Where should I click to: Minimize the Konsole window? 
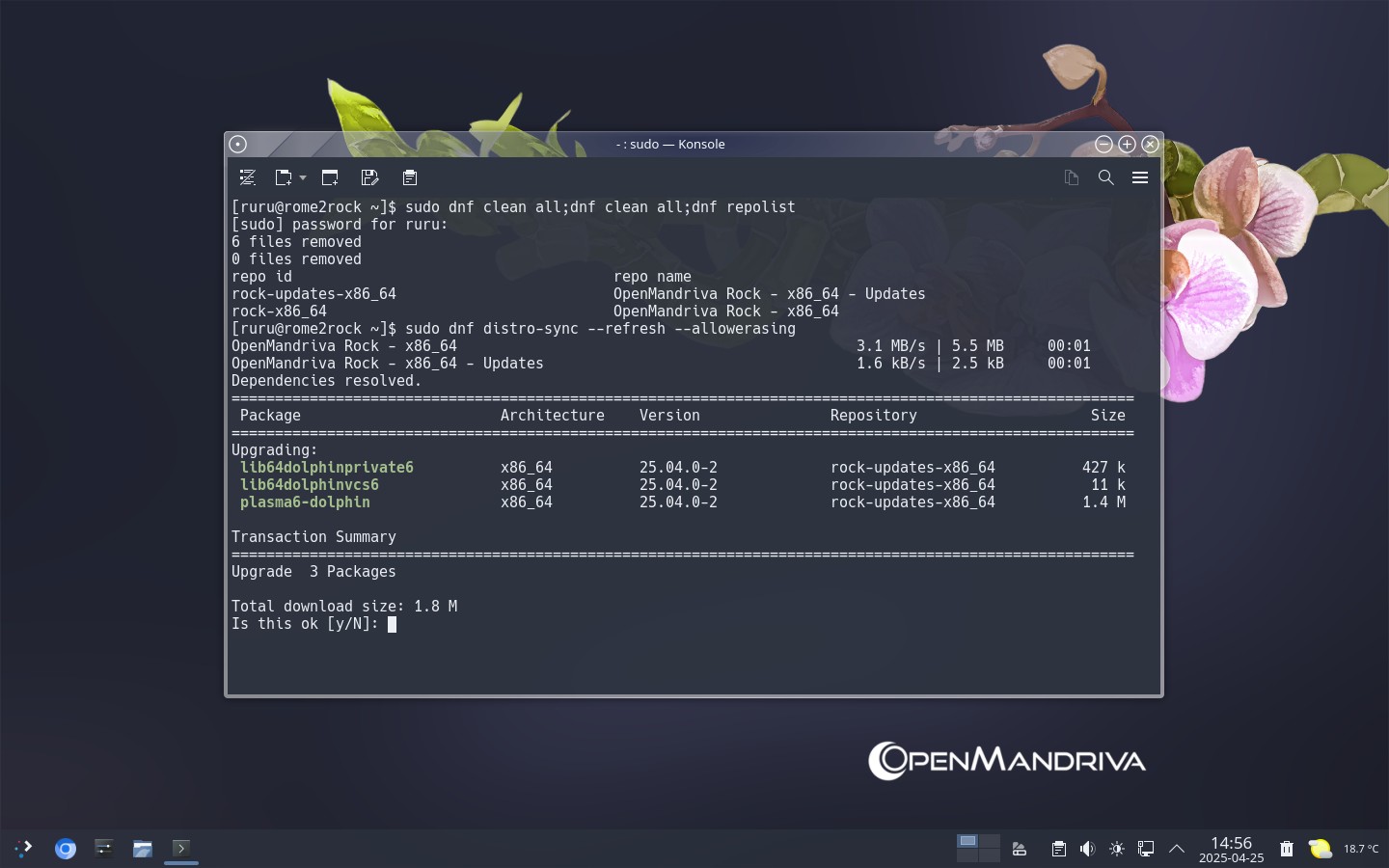(x=1104, y=144)
